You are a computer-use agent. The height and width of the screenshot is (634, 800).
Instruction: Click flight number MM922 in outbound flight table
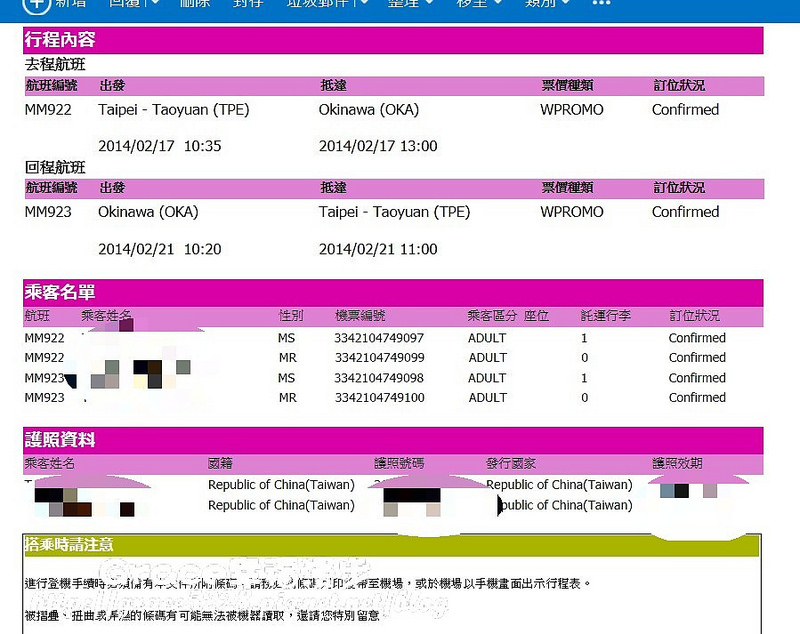click(48, 110)
